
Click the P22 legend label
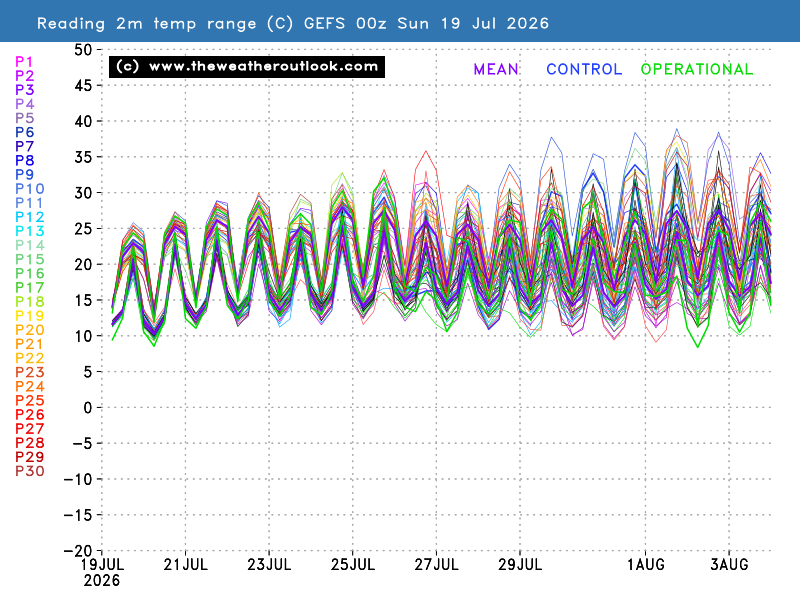30,358
